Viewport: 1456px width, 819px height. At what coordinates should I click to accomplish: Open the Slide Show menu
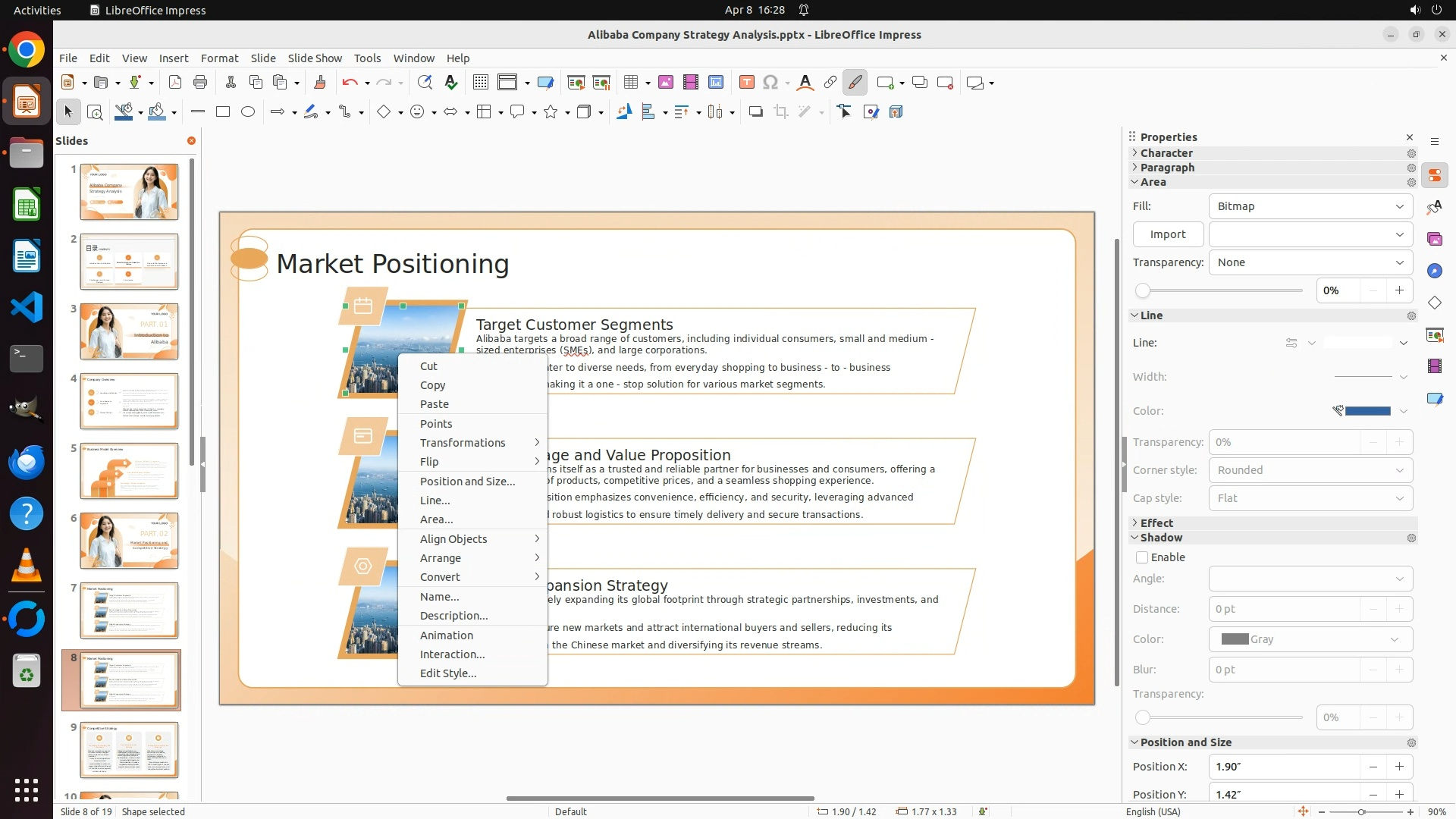(315, 58)
